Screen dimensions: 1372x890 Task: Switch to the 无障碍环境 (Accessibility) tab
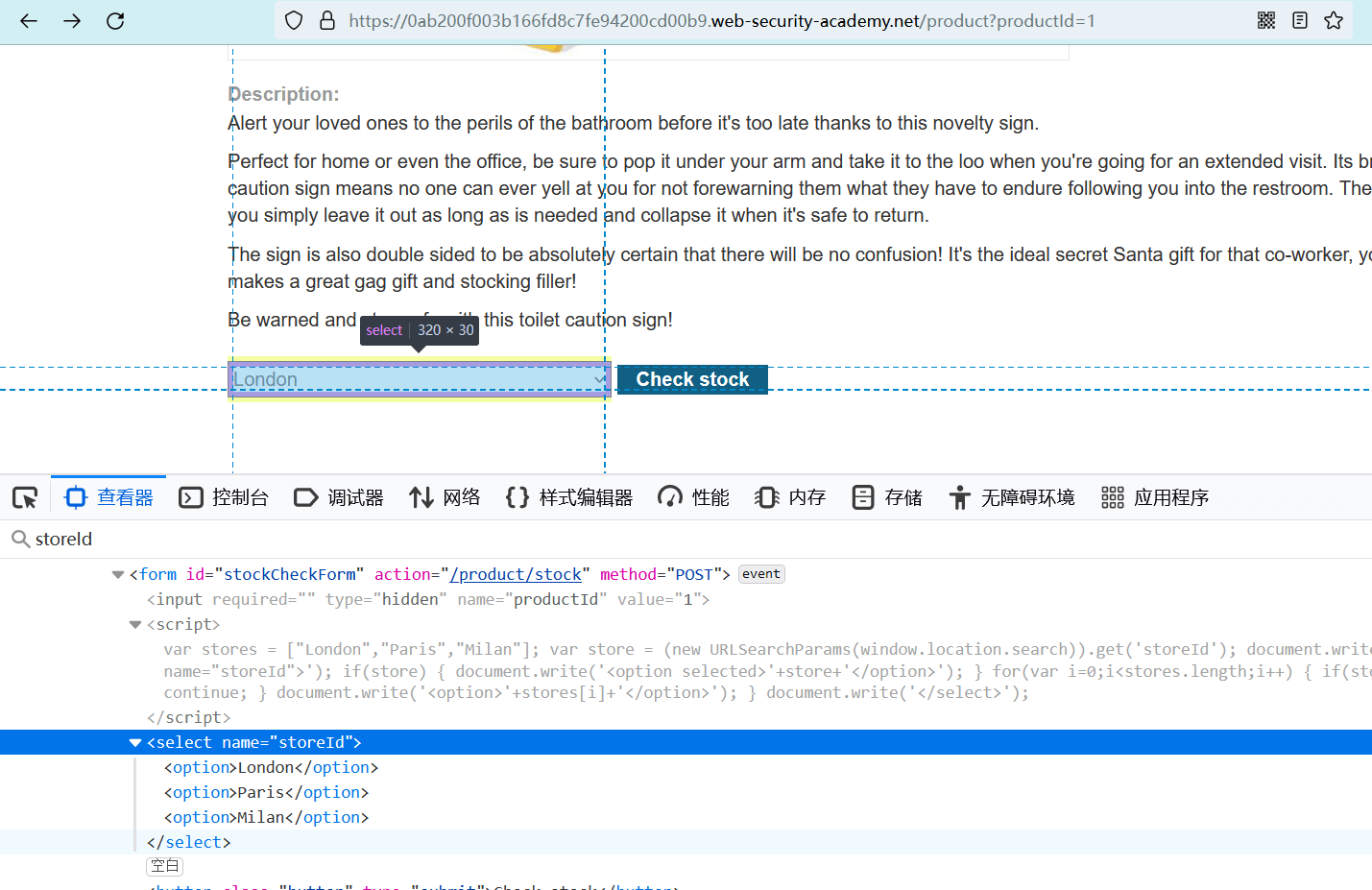tap(1012, 497)
